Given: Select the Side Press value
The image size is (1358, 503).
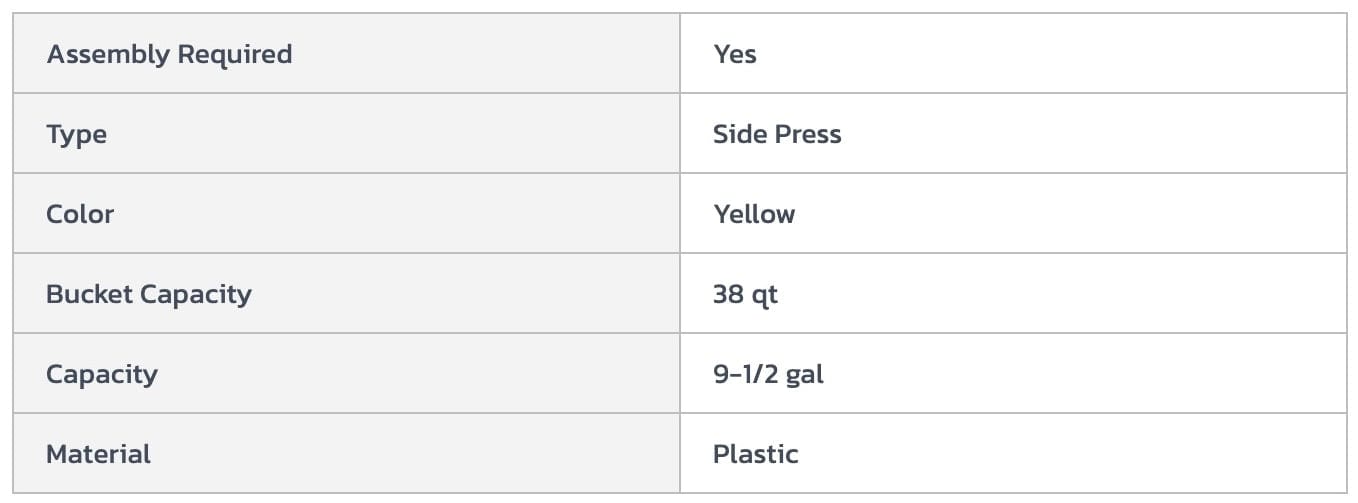Looking at the screenshot, I should coord(777,134).
